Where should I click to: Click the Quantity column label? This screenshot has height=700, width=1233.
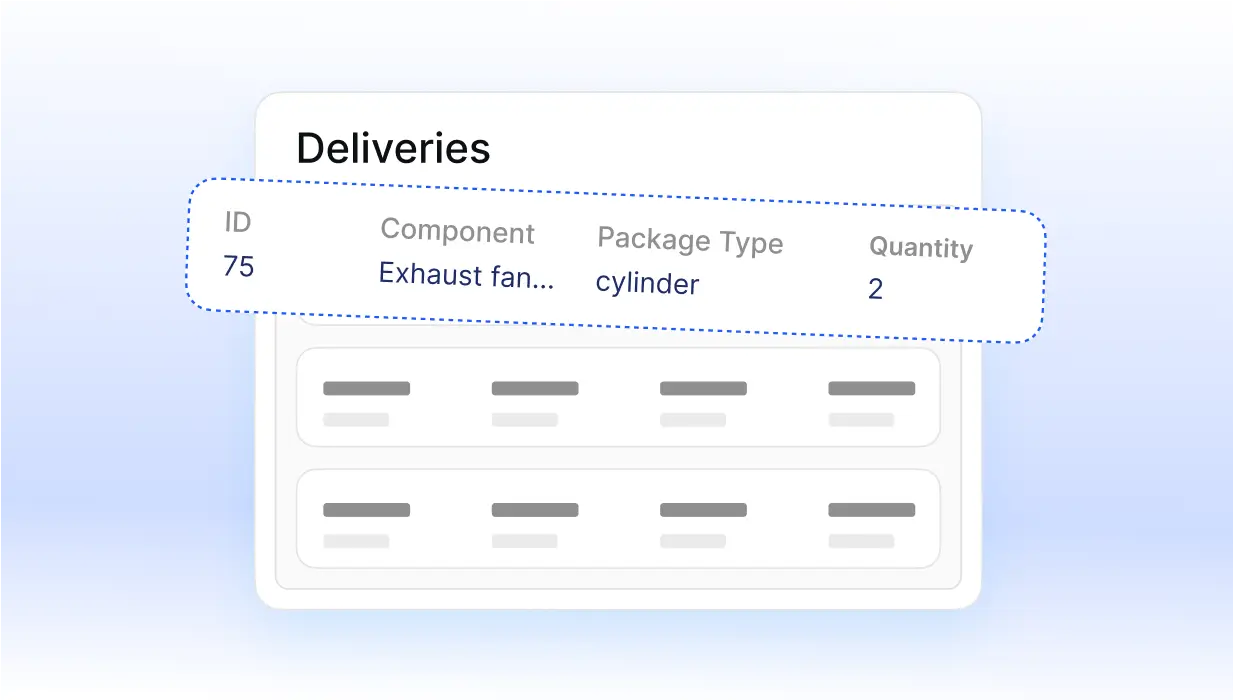click(920, 247)
